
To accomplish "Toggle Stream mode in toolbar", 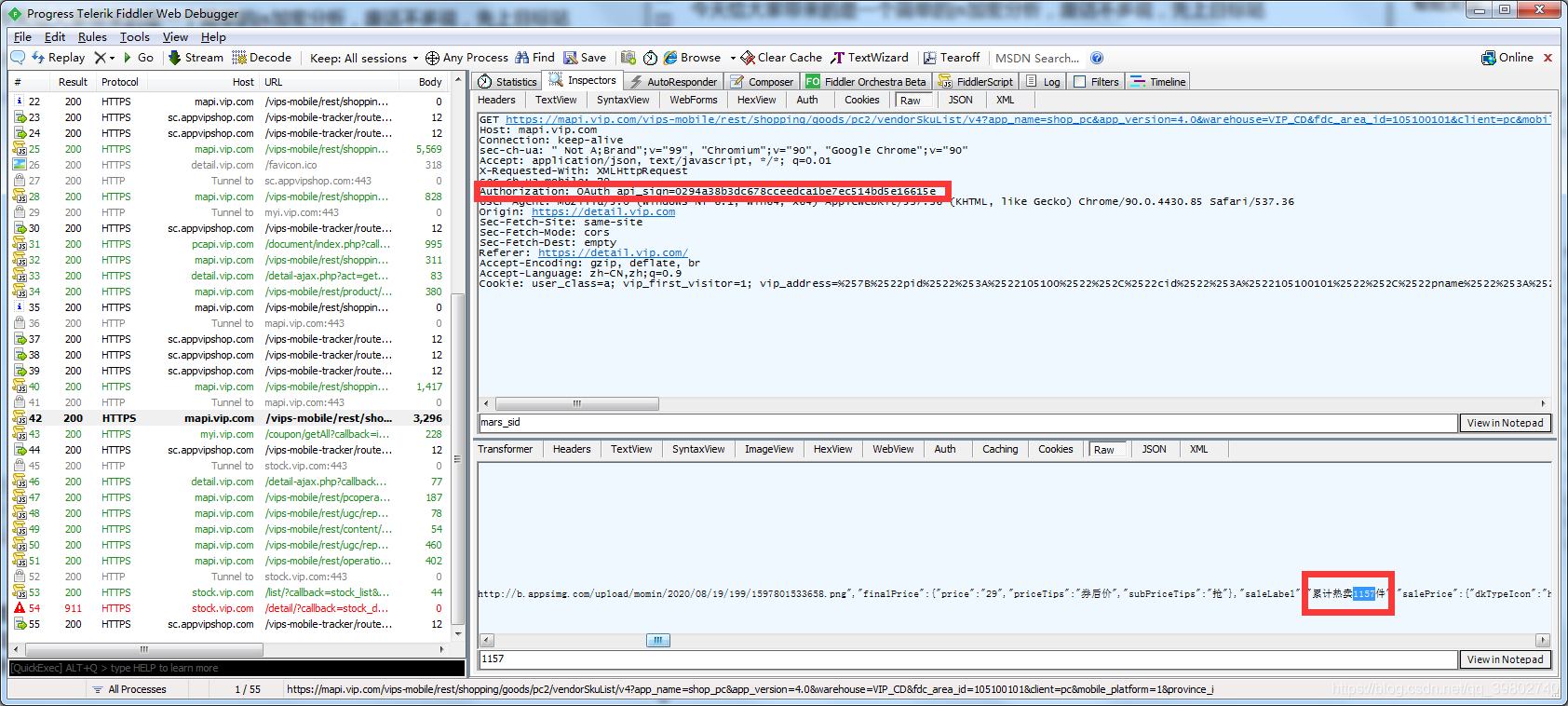I will 196,58.
